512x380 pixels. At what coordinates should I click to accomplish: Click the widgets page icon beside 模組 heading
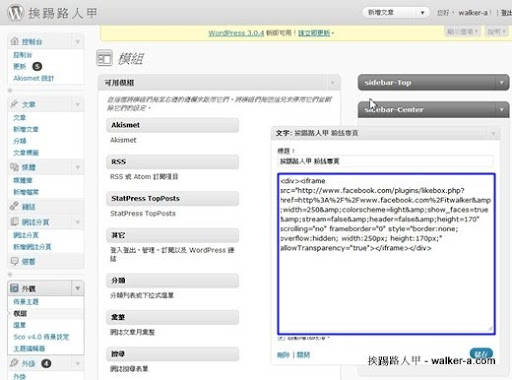(104, 58)
